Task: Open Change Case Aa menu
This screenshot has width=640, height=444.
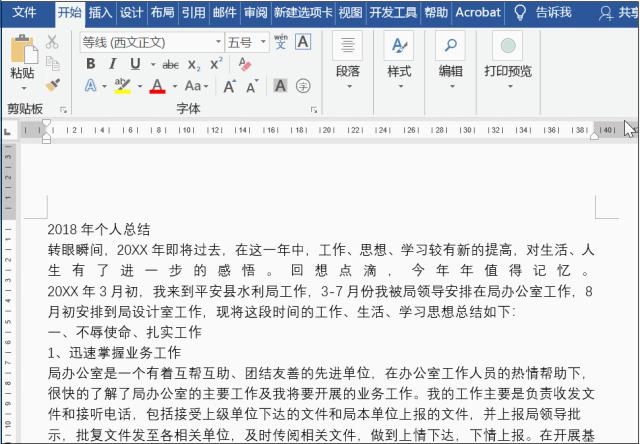Action: click(x=196, y=86)
